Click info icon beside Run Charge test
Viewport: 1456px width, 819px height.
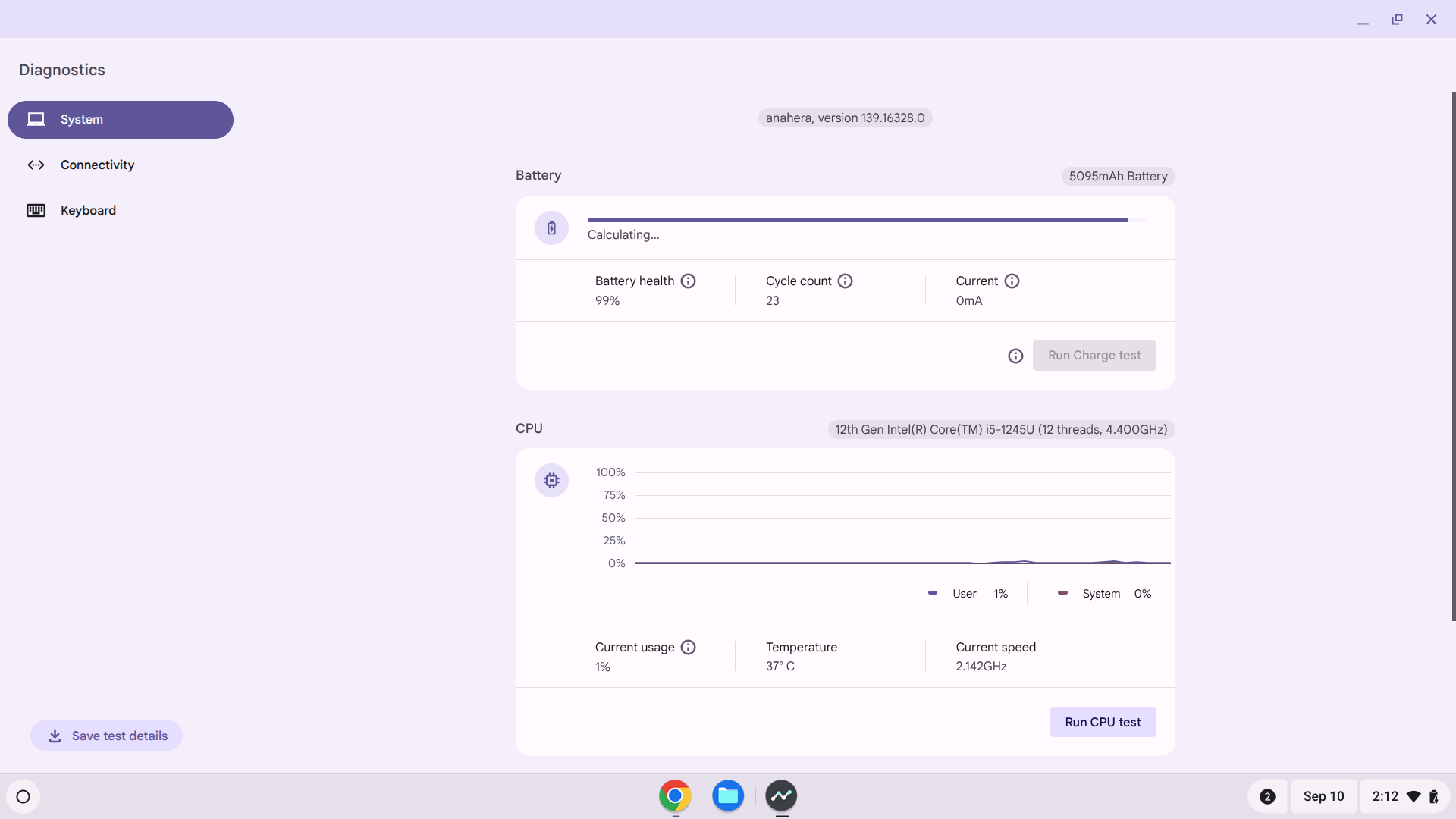point(1015,356)
